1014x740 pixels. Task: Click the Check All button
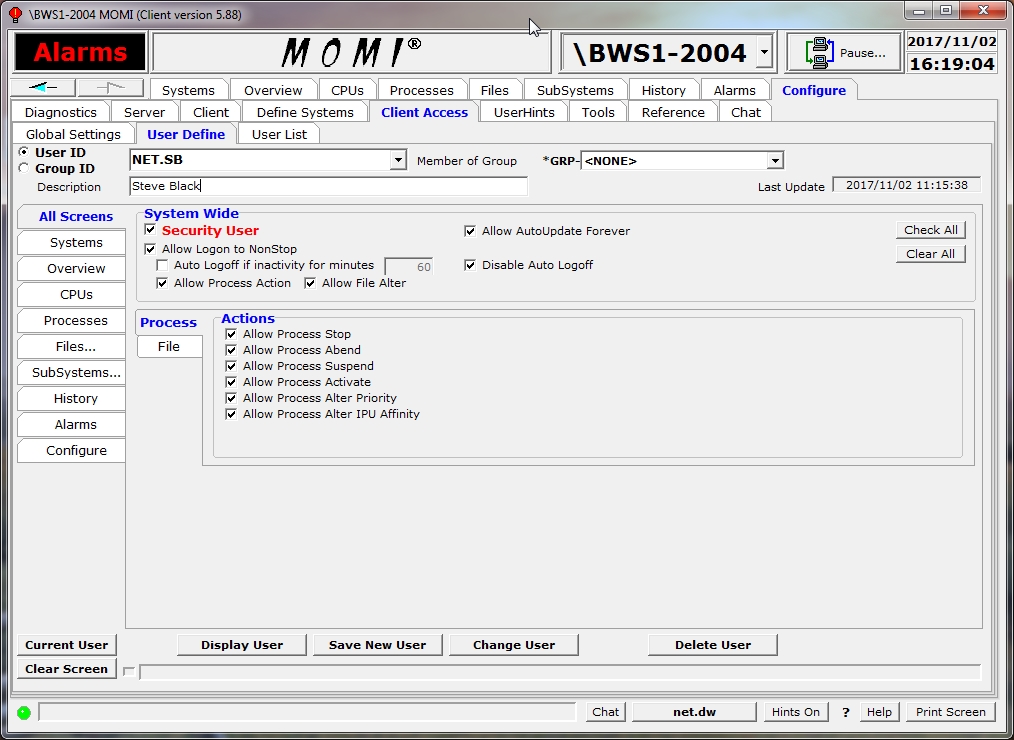coord(930,230)
